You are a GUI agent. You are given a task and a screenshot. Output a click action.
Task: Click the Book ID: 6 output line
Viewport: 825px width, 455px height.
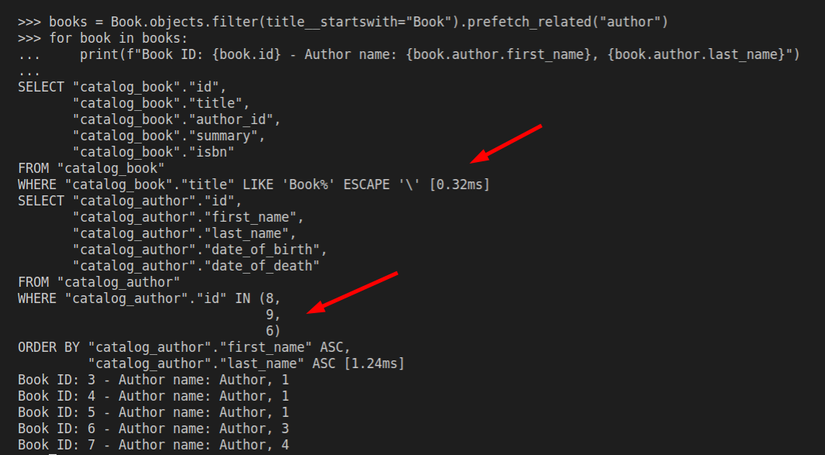(x=152, y=428)
